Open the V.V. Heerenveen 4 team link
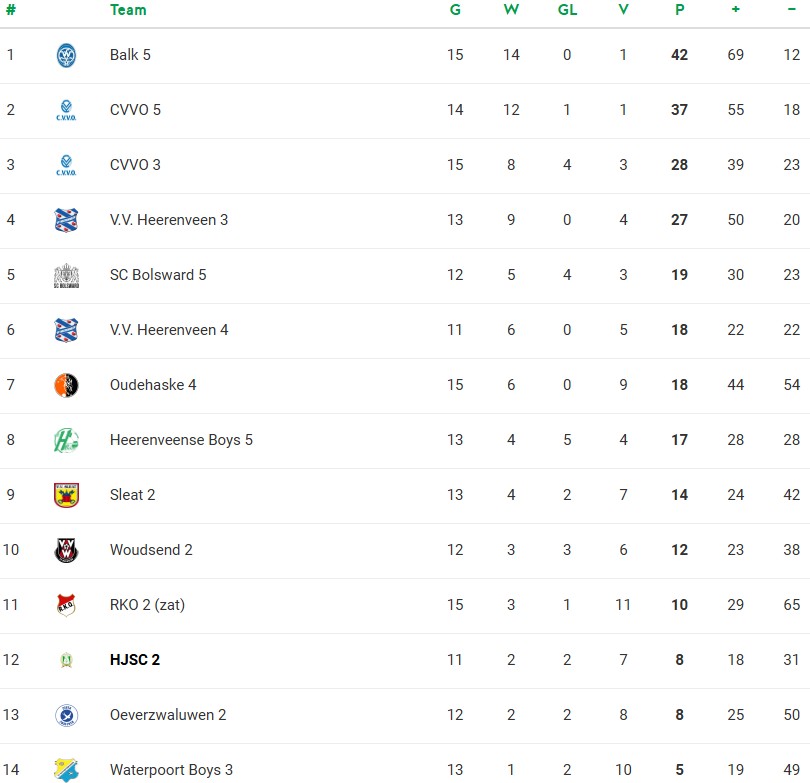 169,330
